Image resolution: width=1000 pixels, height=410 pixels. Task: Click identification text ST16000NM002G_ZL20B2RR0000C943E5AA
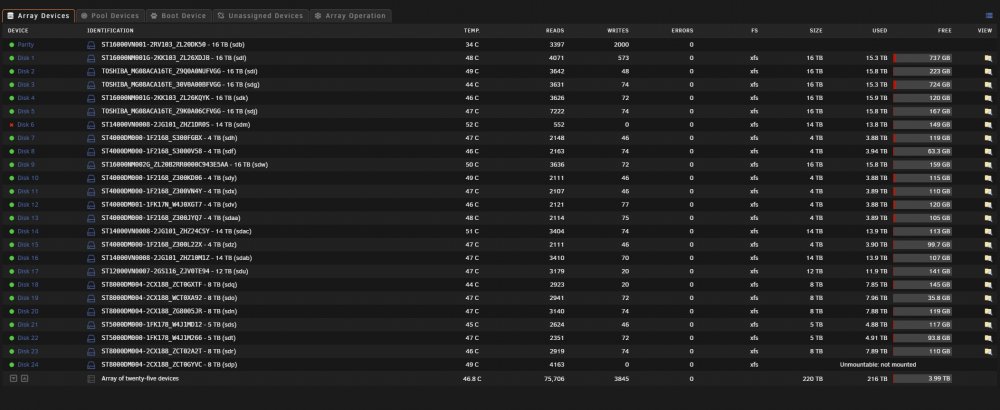[163, 165]
